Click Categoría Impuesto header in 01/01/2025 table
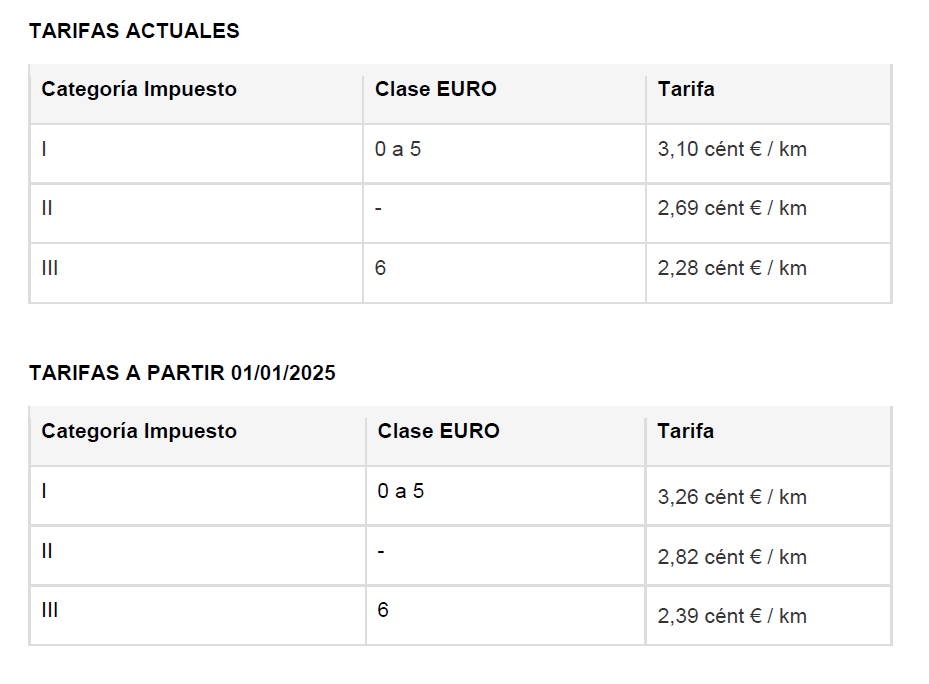Screen dimensions: 929x684 coord(139,431)
